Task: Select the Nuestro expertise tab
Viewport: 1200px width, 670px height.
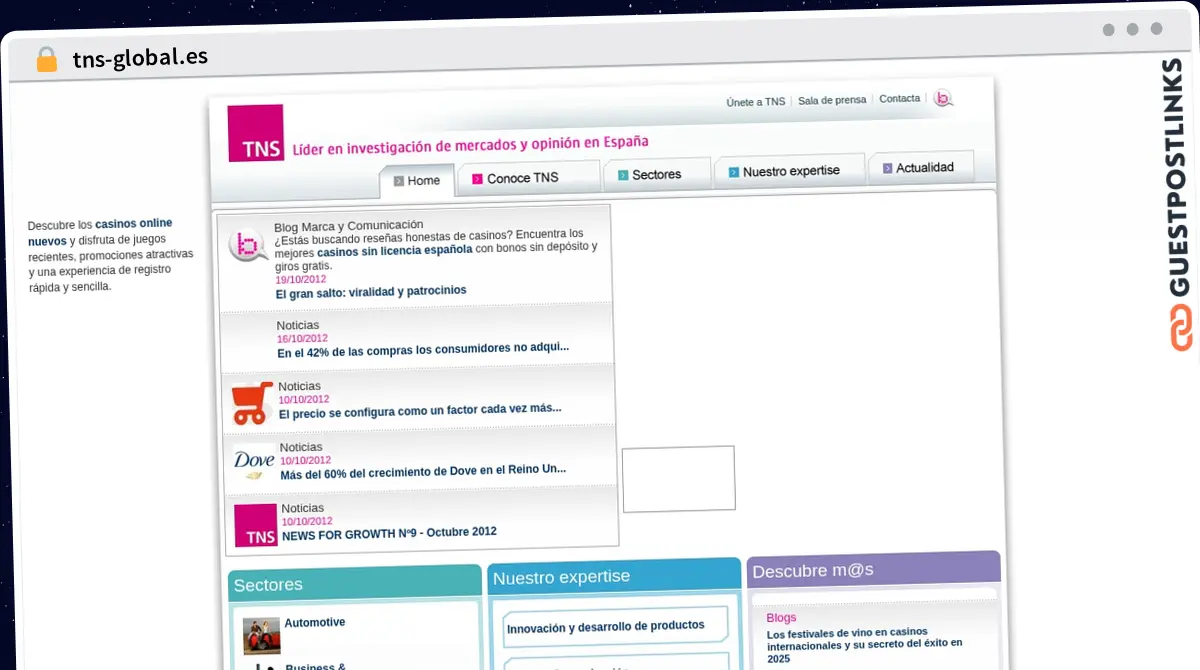Action: tap(790, 171)
